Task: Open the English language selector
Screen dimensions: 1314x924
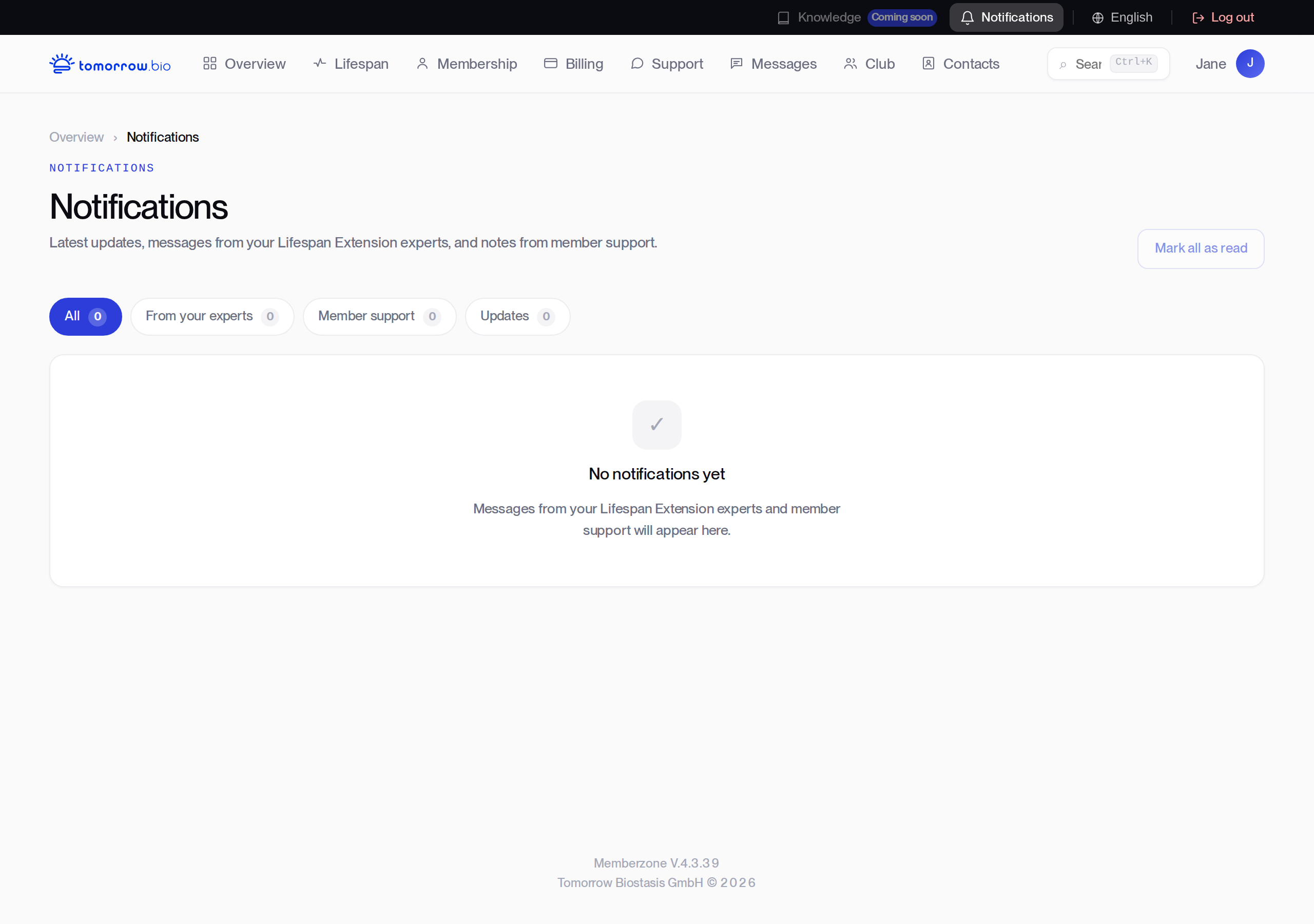Action: pyautogui.click(x=1122, y=18)
